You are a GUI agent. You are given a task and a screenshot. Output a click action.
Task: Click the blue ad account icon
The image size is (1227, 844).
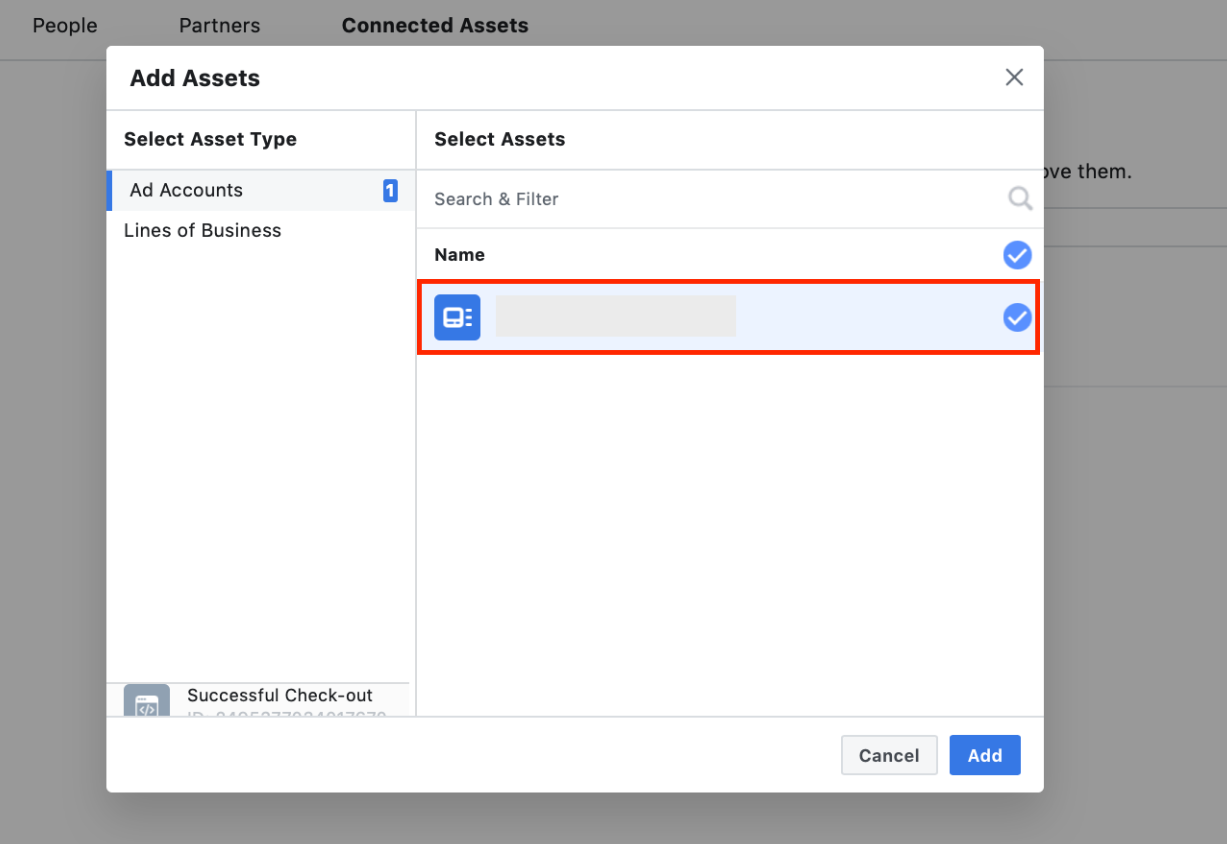457,317
